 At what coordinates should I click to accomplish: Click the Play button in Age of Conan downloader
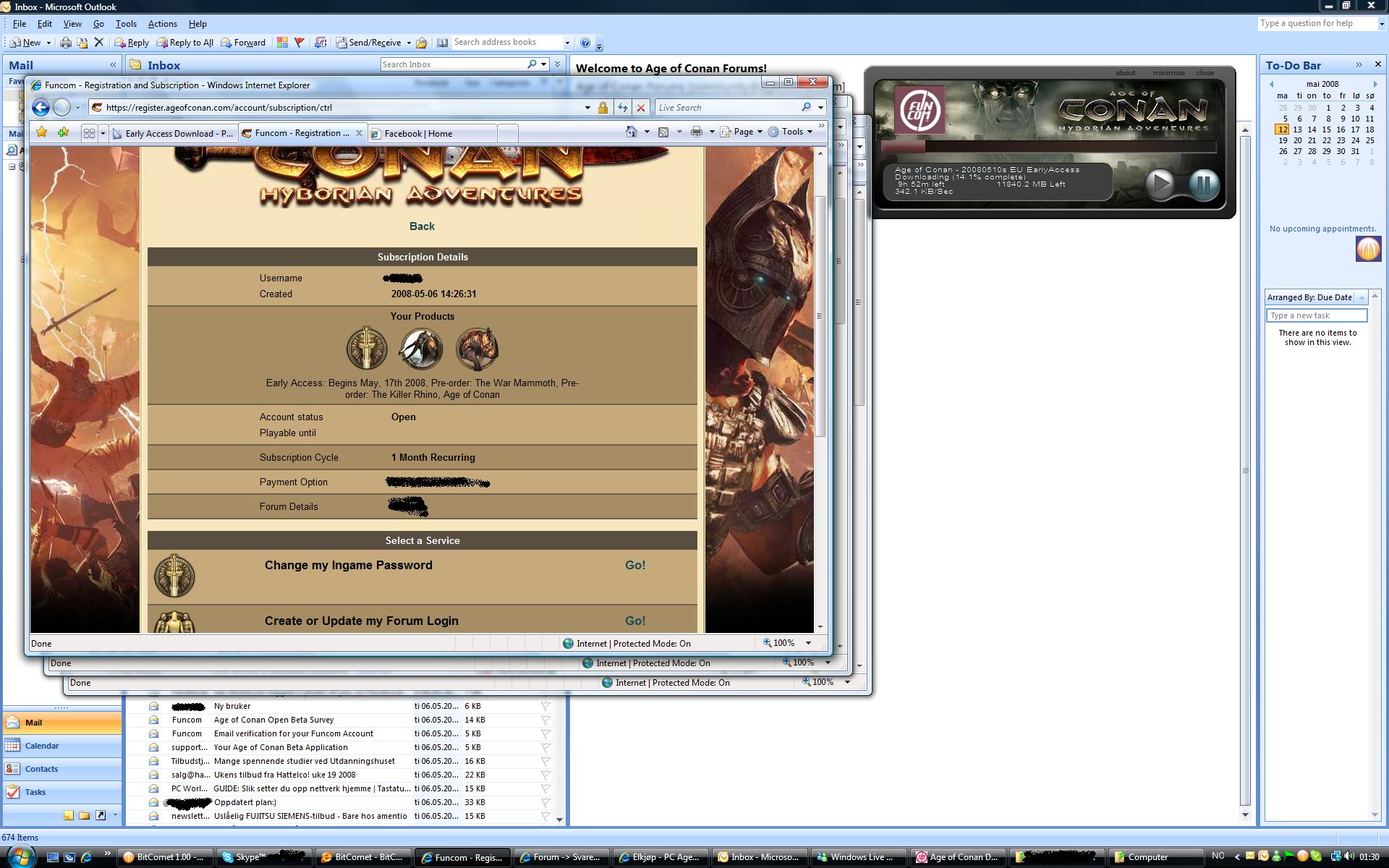click(x=1161, y=184)
